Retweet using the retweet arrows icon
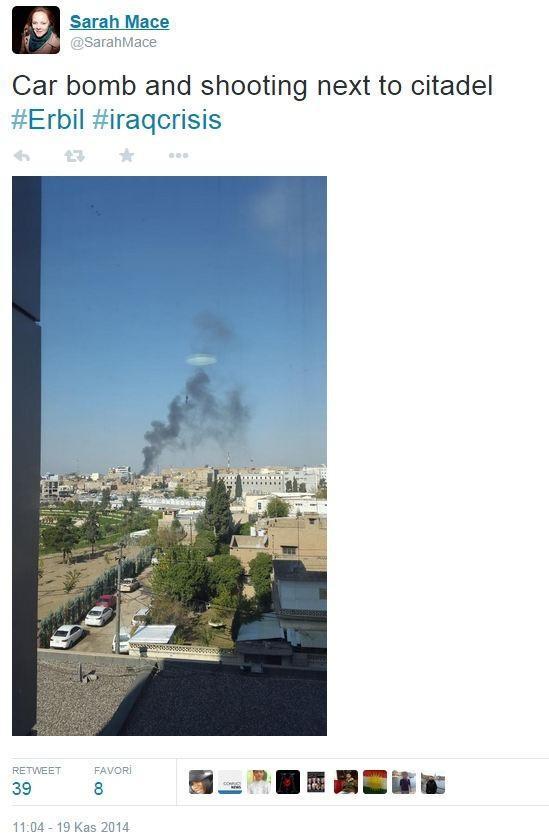 coord(74,156)
